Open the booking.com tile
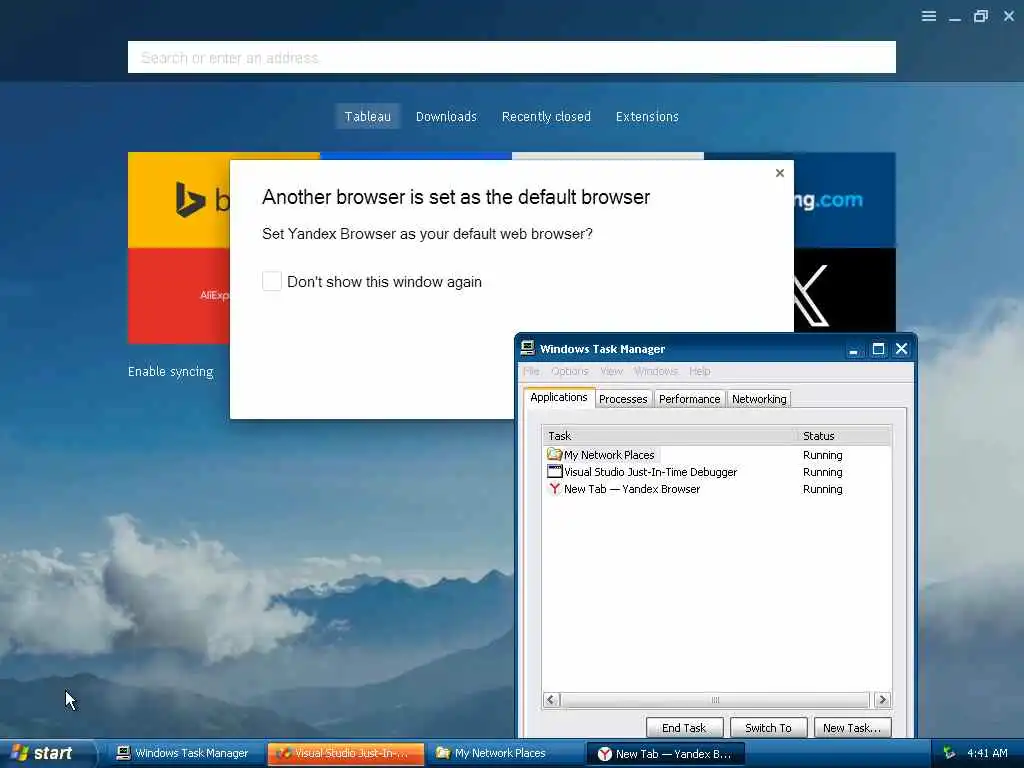This screenshot has height=768, width=1024. [x=844, y=200]
